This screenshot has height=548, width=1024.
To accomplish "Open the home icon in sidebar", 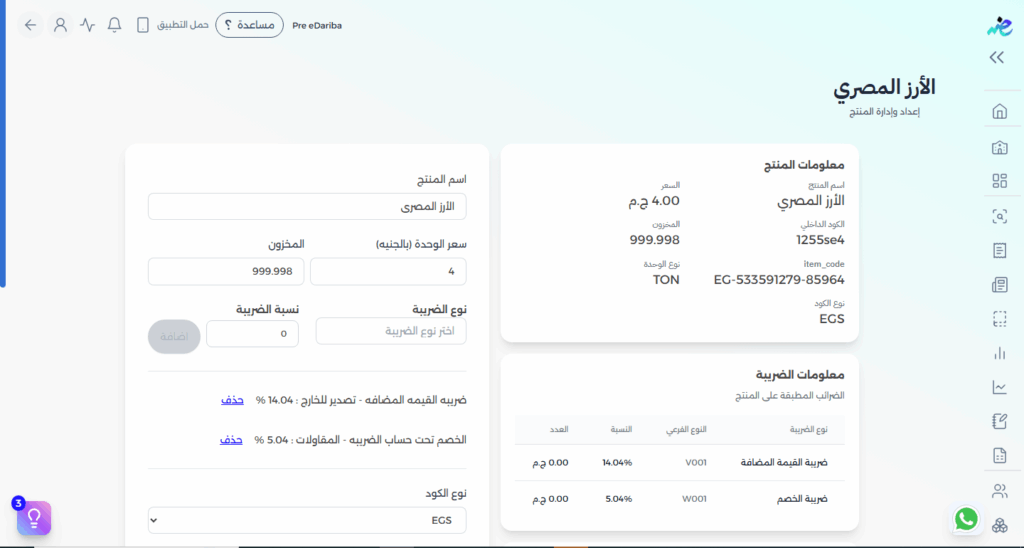I will pyautogui.click(x=1000, y=111).
